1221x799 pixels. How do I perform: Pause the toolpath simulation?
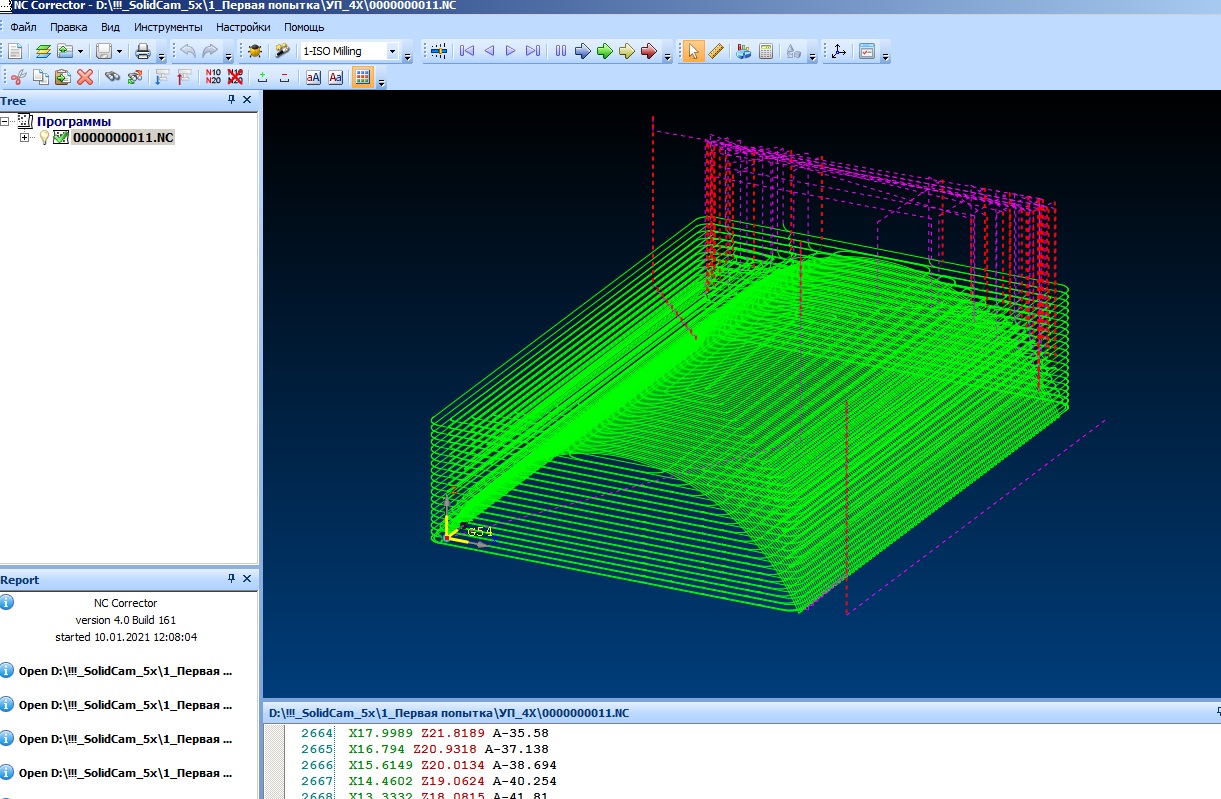560,51
